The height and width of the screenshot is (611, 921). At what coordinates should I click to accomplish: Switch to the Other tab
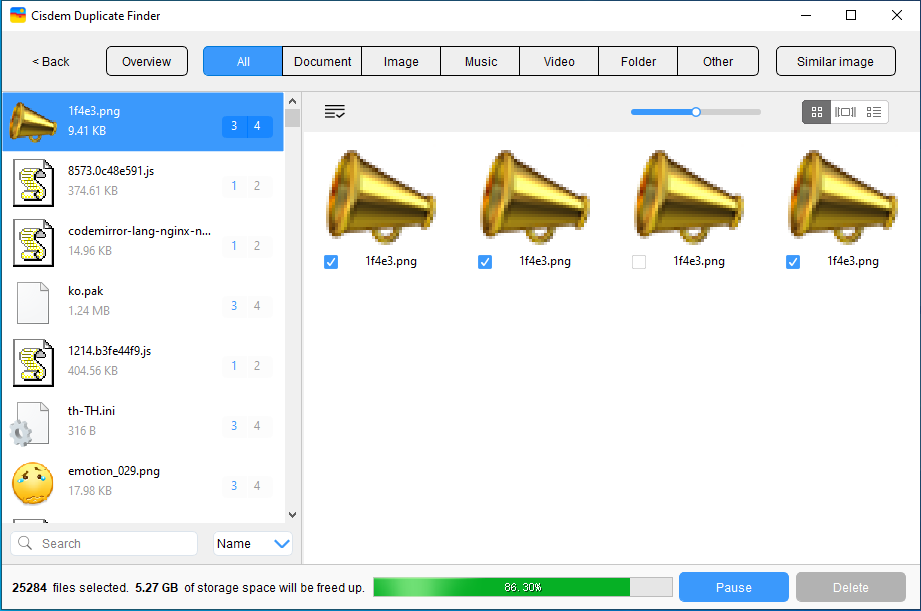(x=718, y=61)
